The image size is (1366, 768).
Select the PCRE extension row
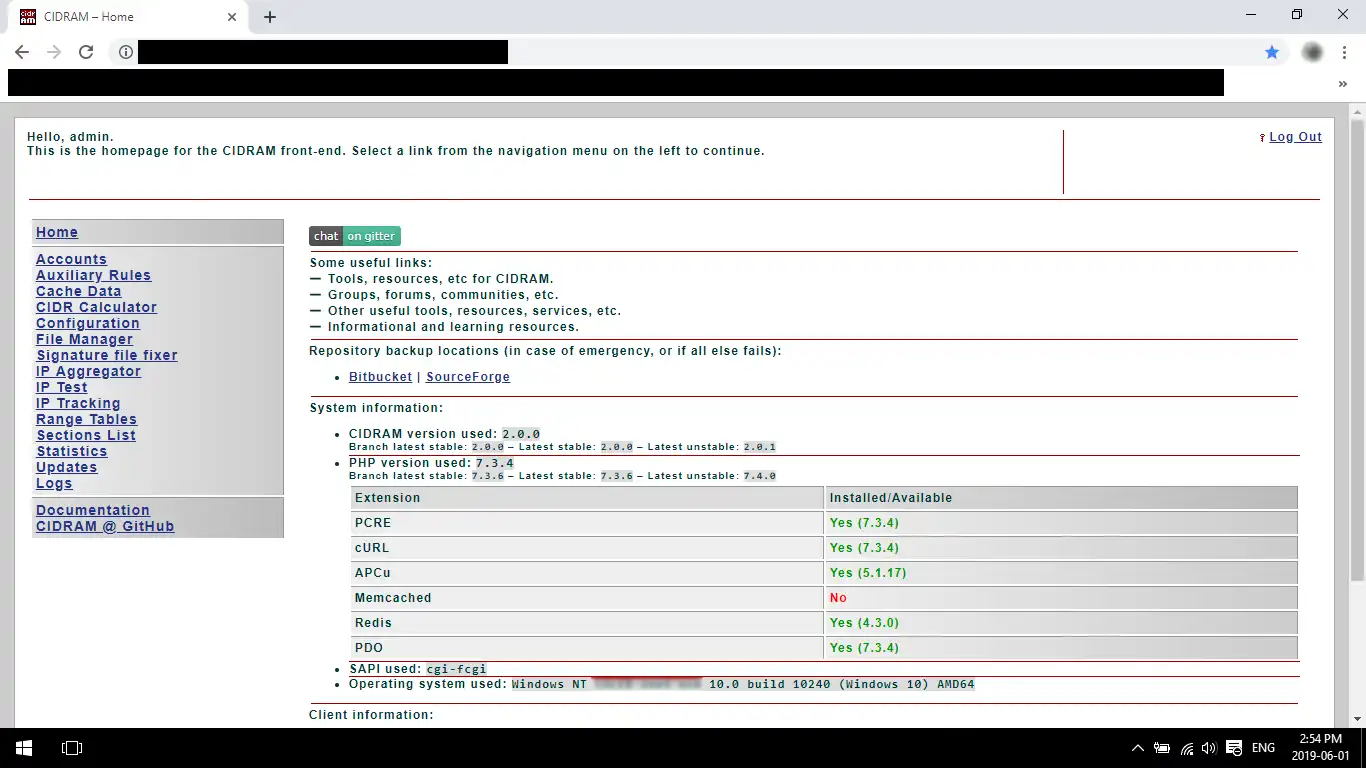824,523
